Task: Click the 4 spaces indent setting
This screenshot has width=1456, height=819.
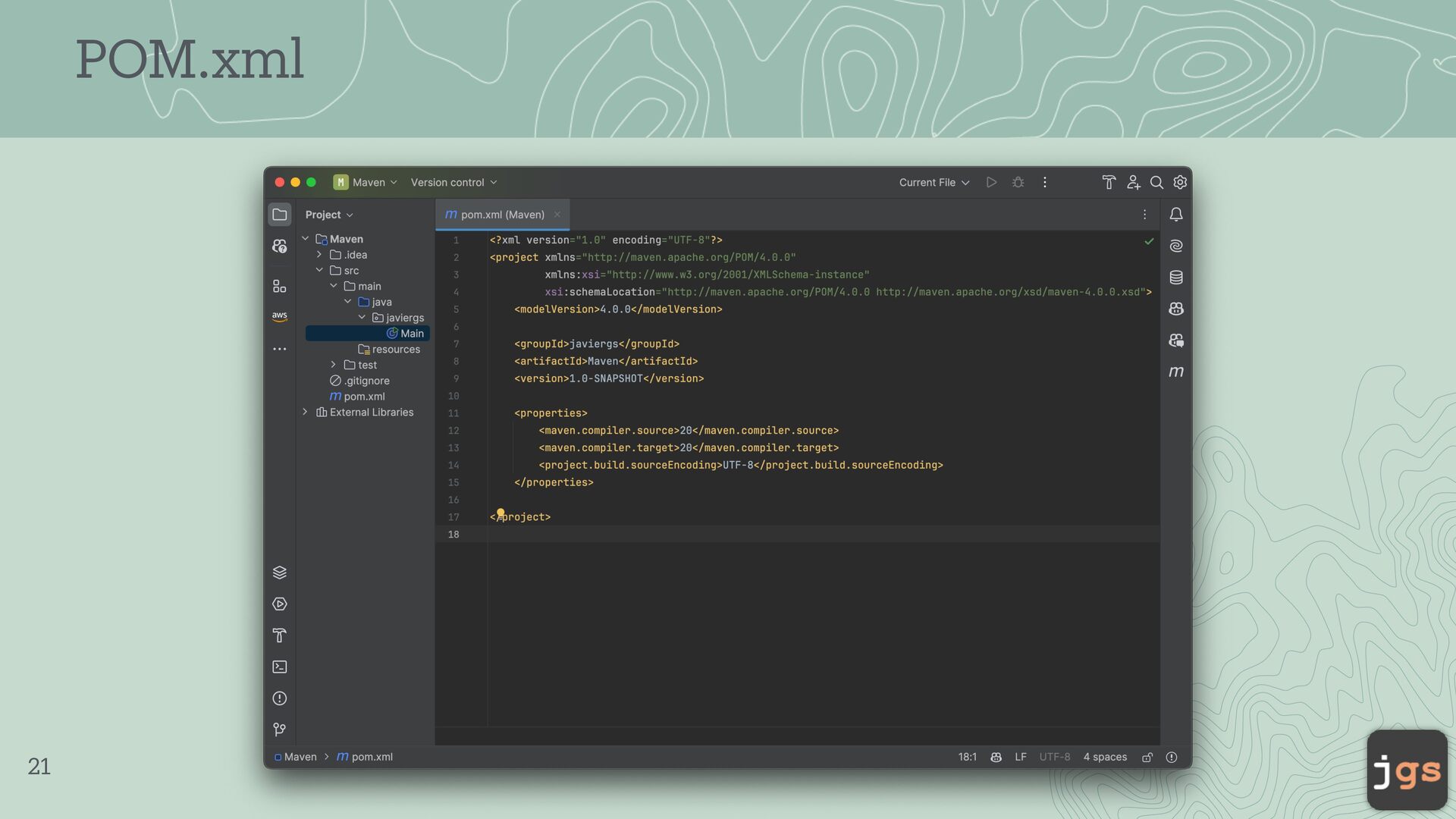Action: 1104,757
